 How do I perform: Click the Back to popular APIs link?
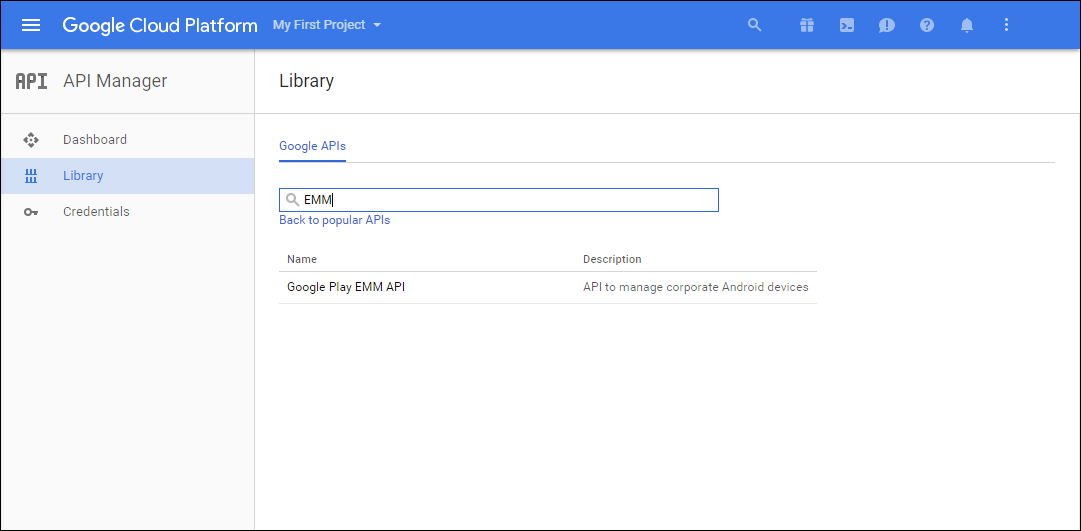(334, 220)
